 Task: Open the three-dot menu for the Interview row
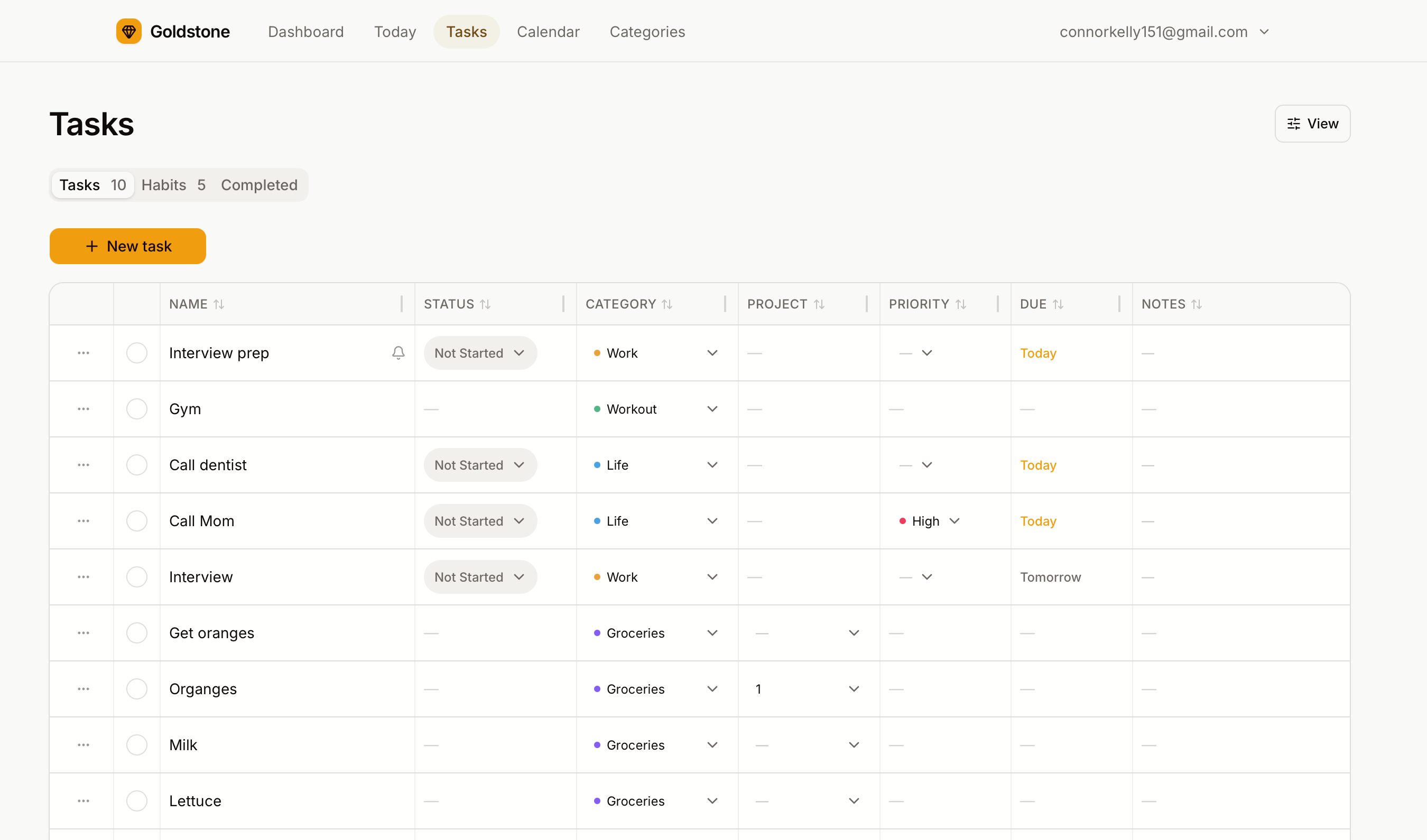(84, 577)
